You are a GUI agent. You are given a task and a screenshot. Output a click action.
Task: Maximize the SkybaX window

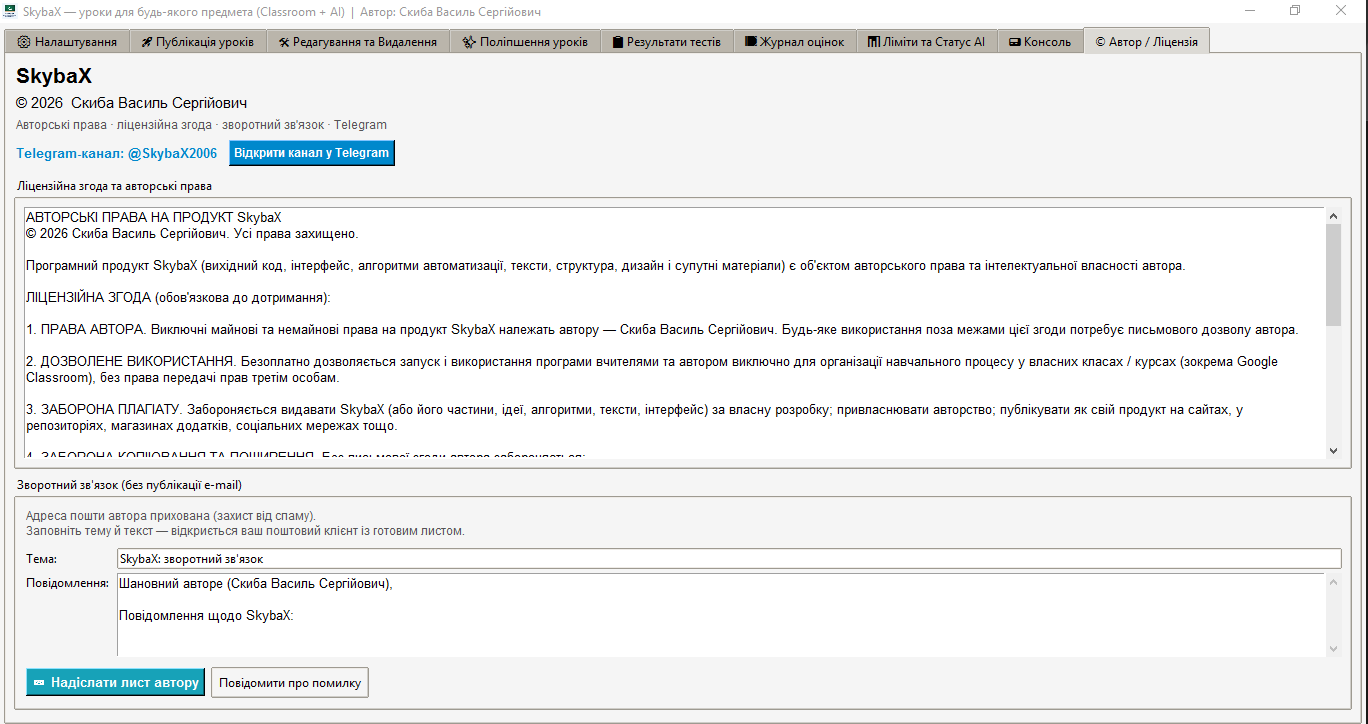[x=1295, y=10]
